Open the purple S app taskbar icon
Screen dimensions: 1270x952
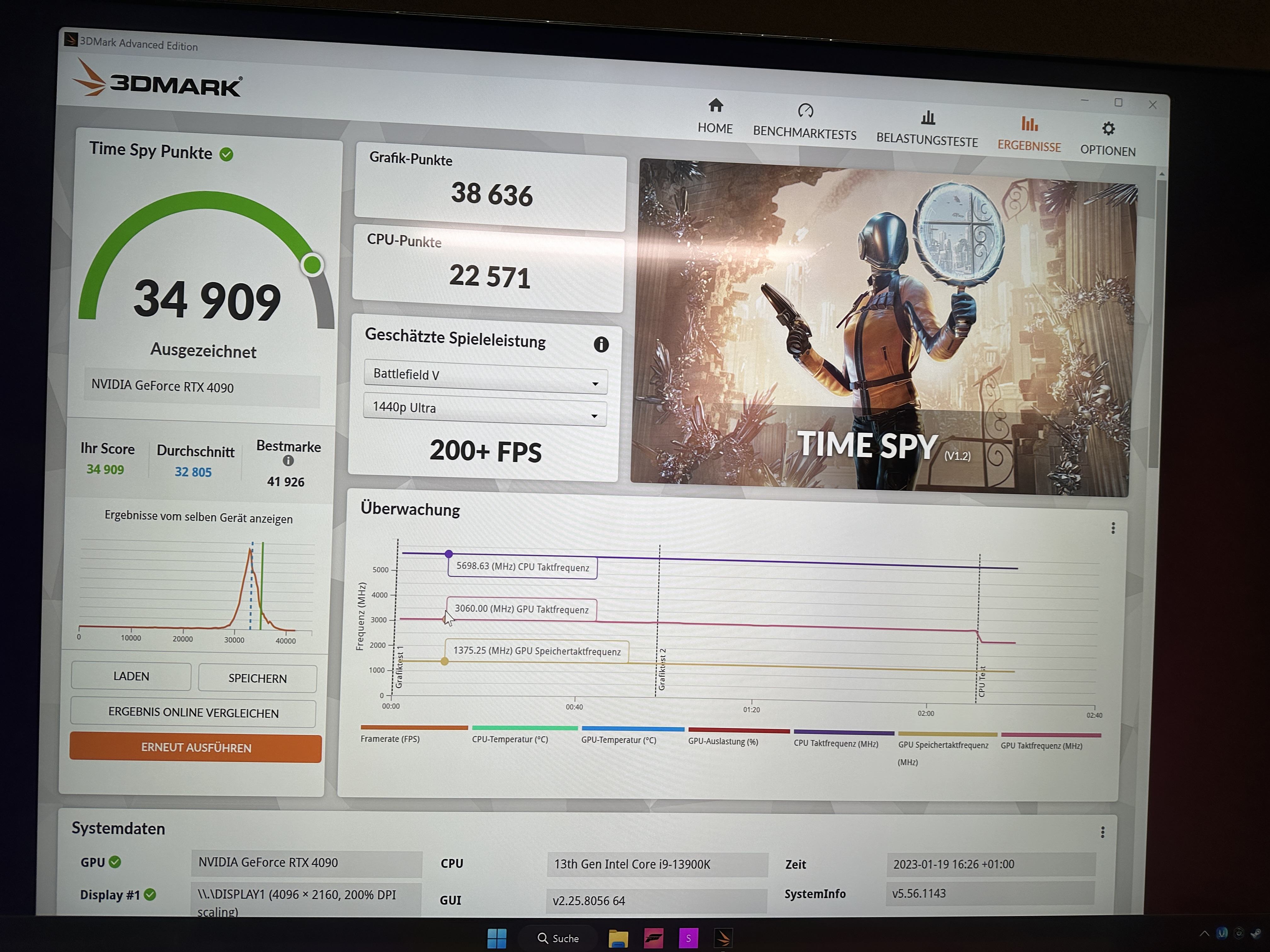pyautogui.click(x=689, y=939)
